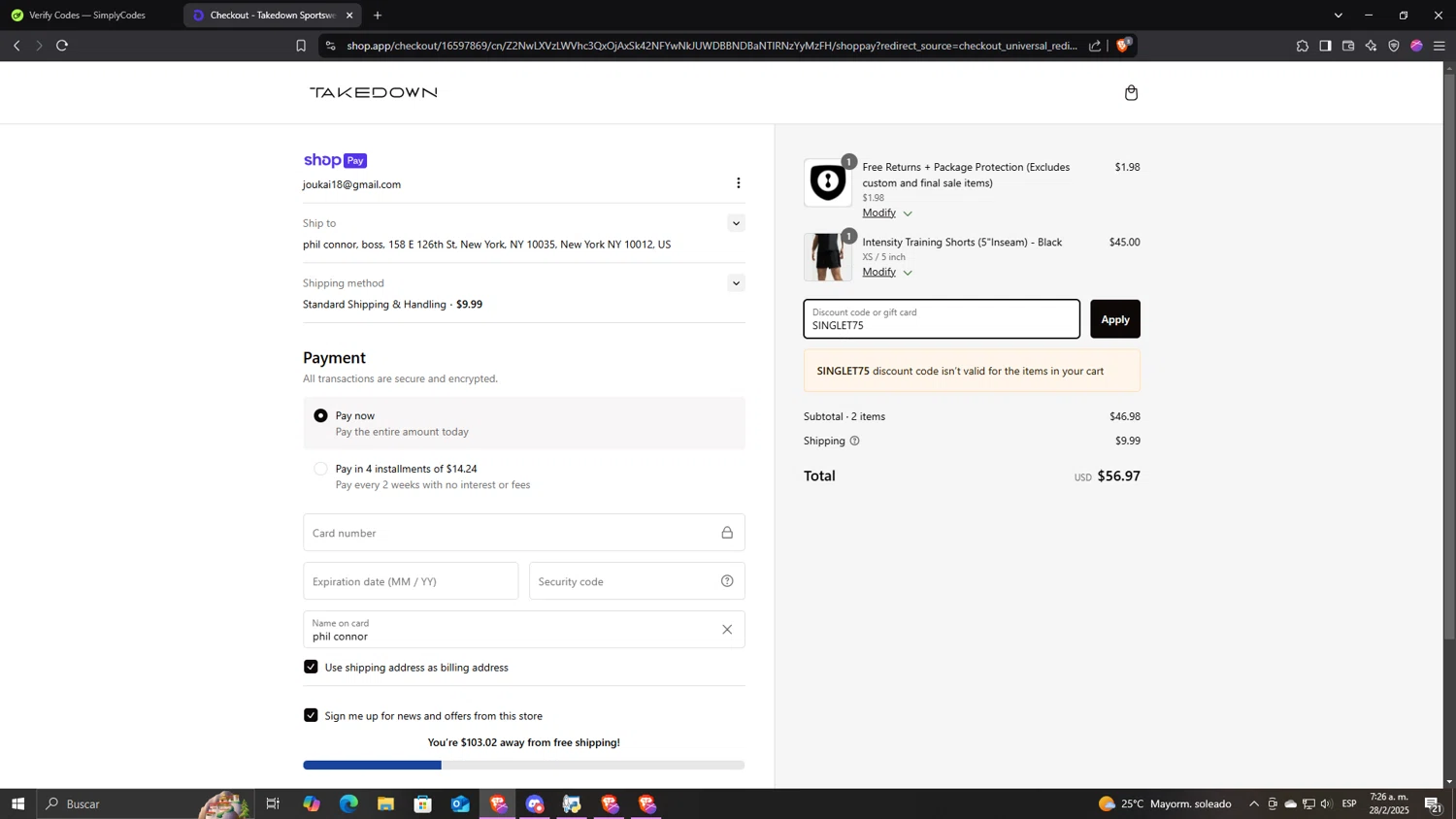Click the bookmark this page icon

point(301,46)
